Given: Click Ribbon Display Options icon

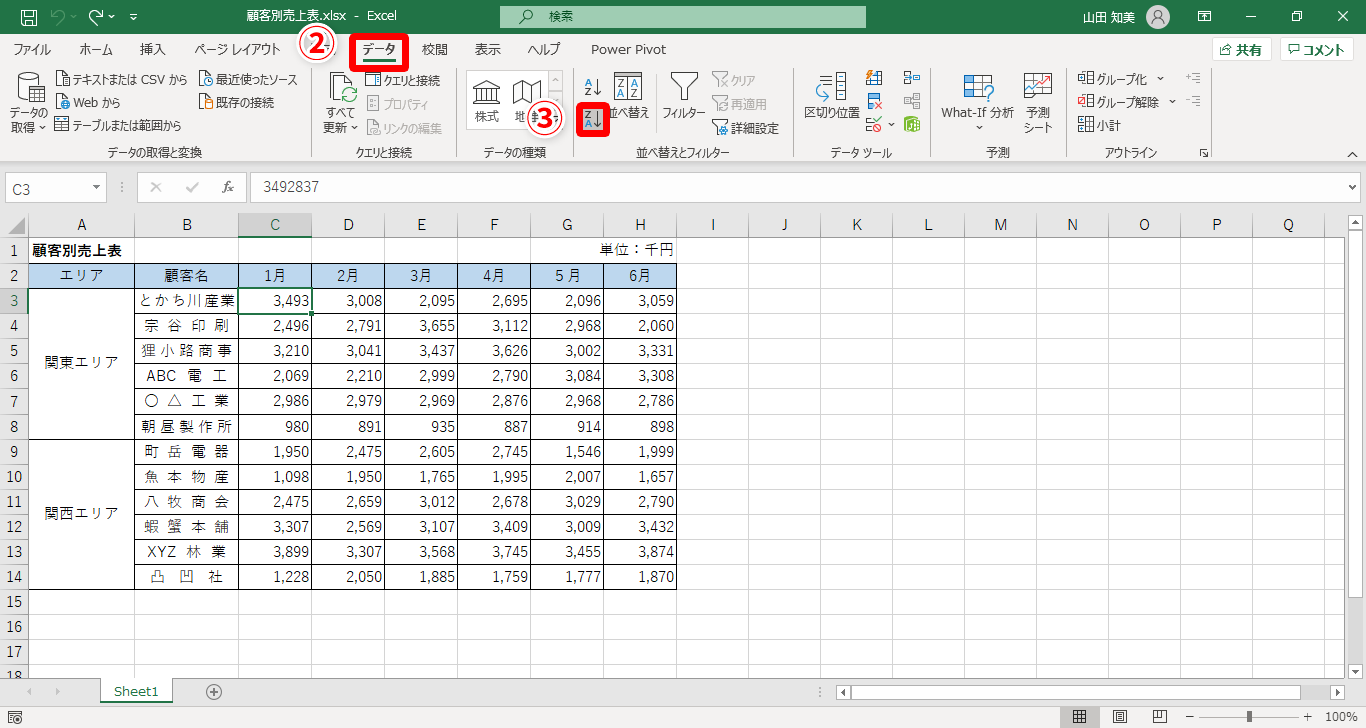Looking at the screenshot, I should coord(1205,17).
